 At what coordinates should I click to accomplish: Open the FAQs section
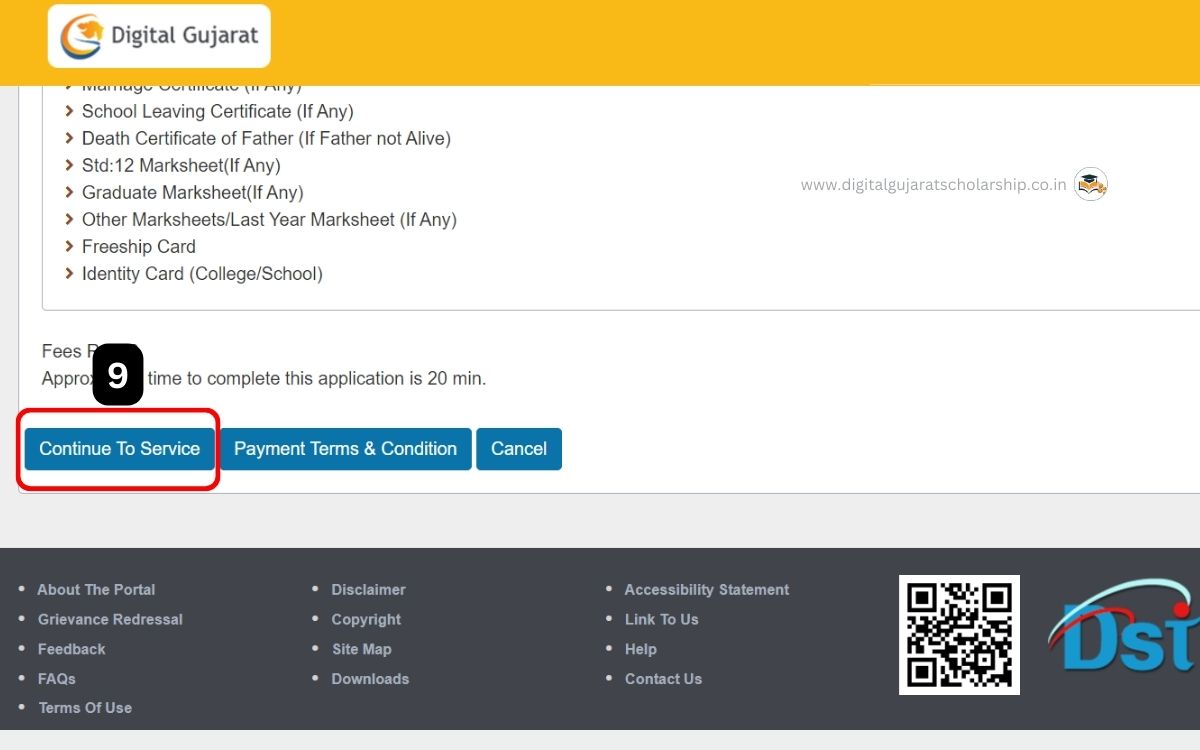point(56,679)
